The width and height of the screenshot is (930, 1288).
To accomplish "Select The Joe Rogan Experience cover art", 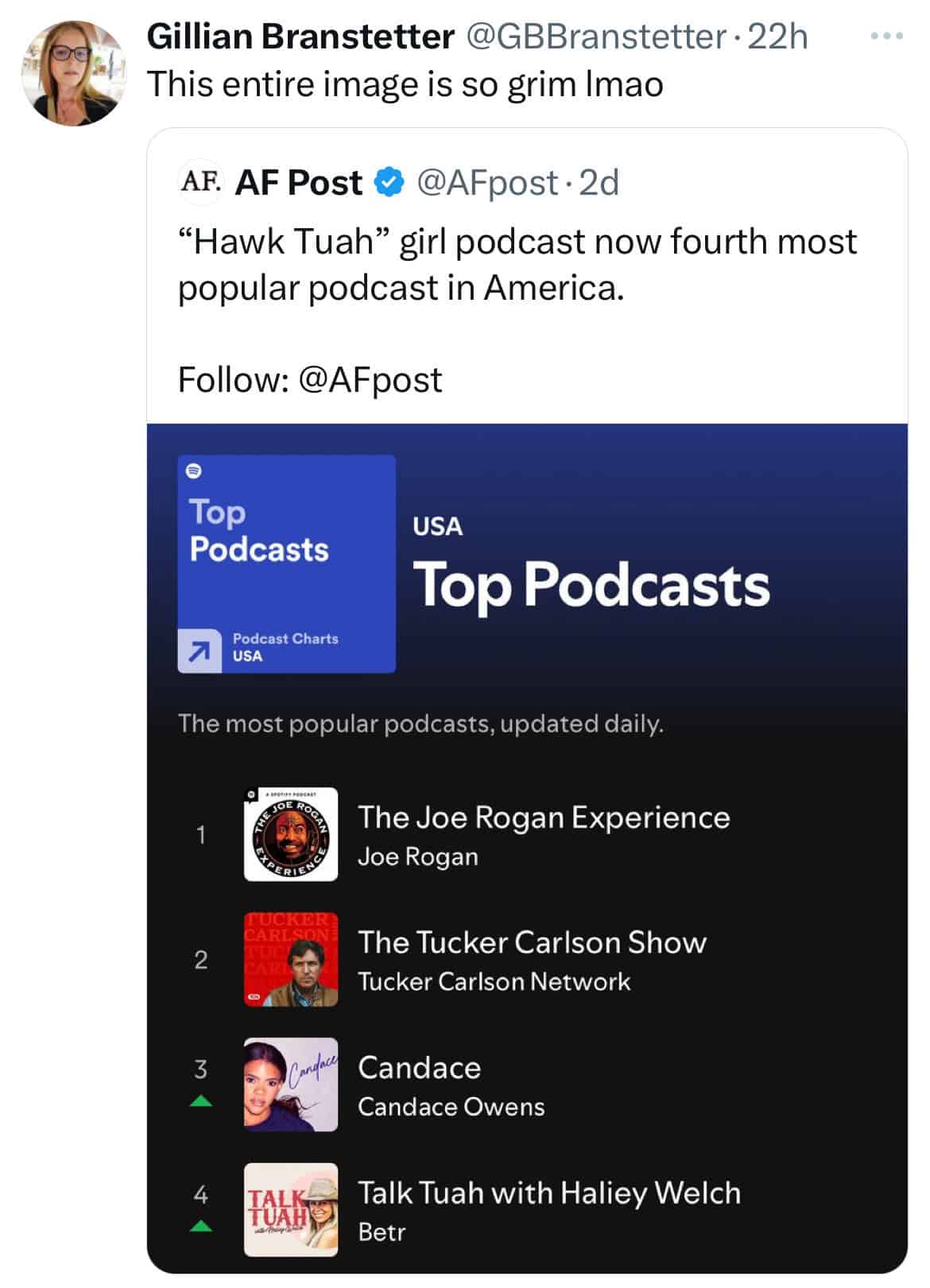I will pyautogui.click(x=291, y=834).
